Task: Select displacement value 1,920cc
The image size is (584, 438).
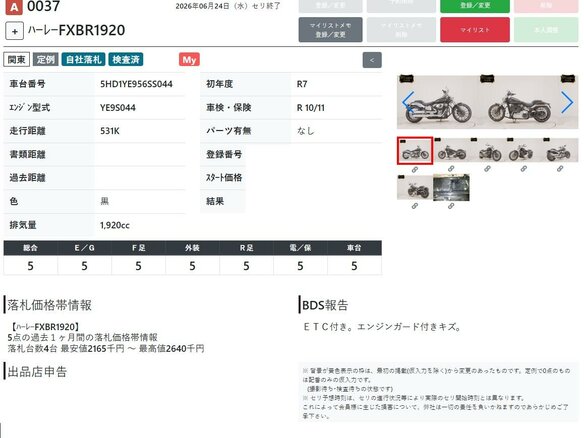Action: 115,225
